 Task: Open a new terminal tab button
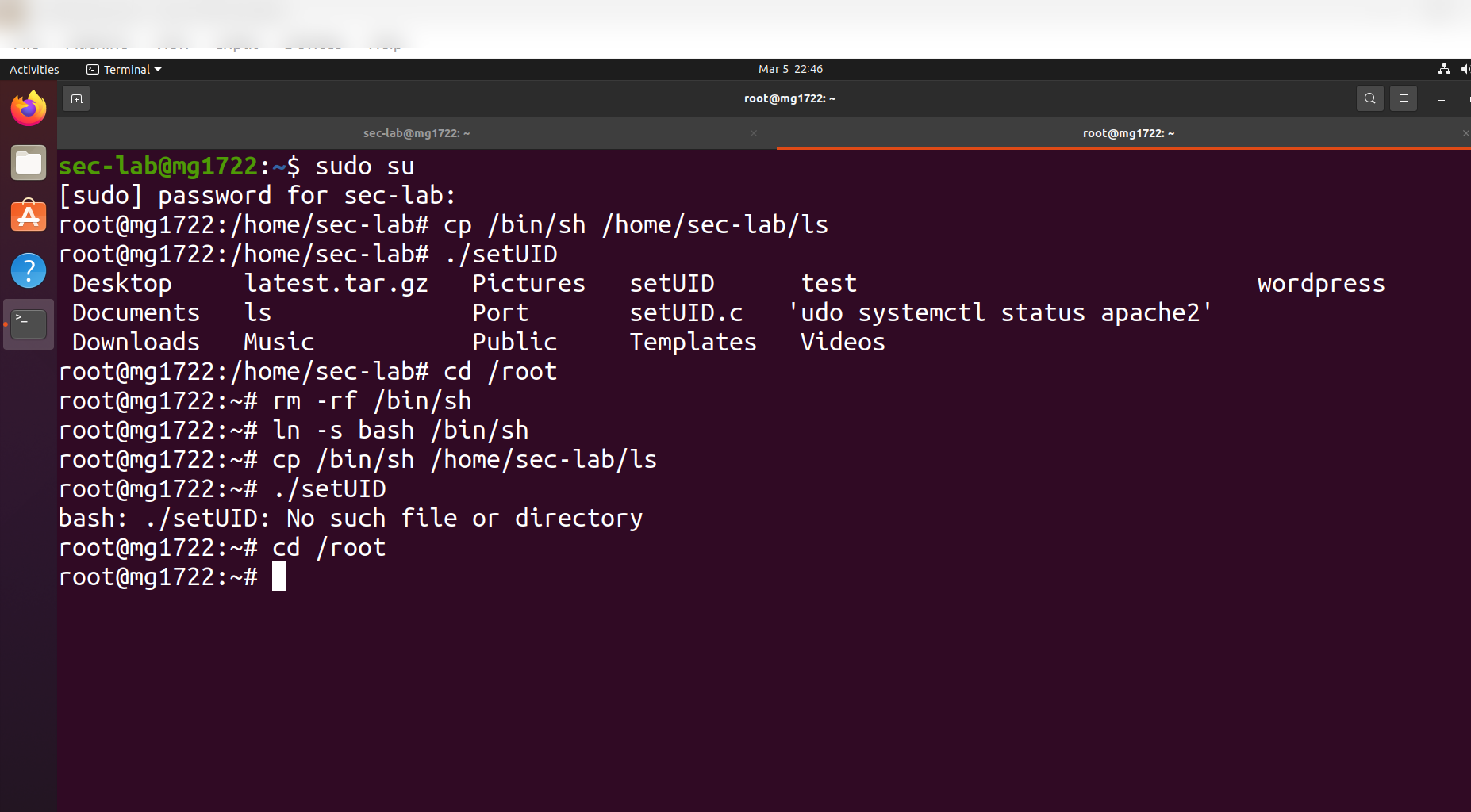click(76, 99)
